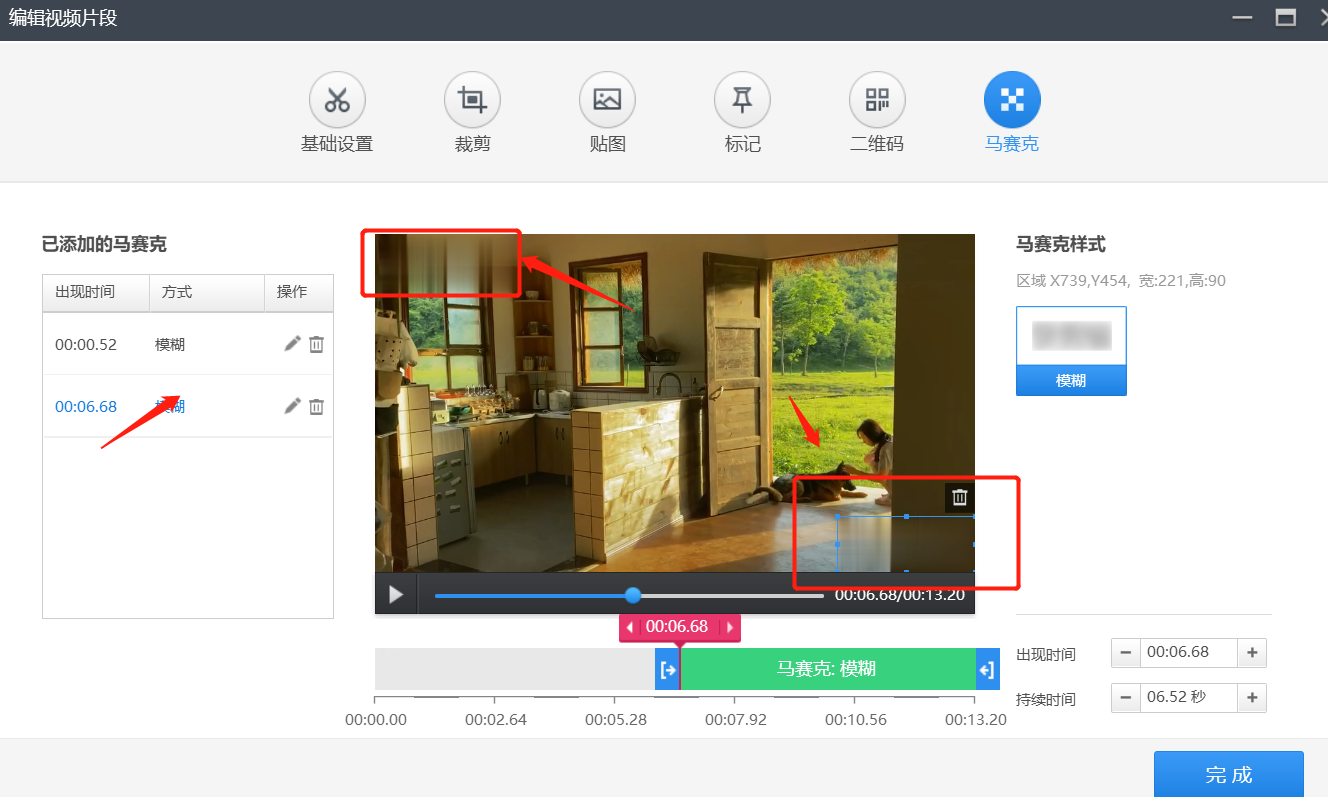Open the 贴图 image sticker tool
Screen dimensions: 1328x797
click(x=607, y=101)
